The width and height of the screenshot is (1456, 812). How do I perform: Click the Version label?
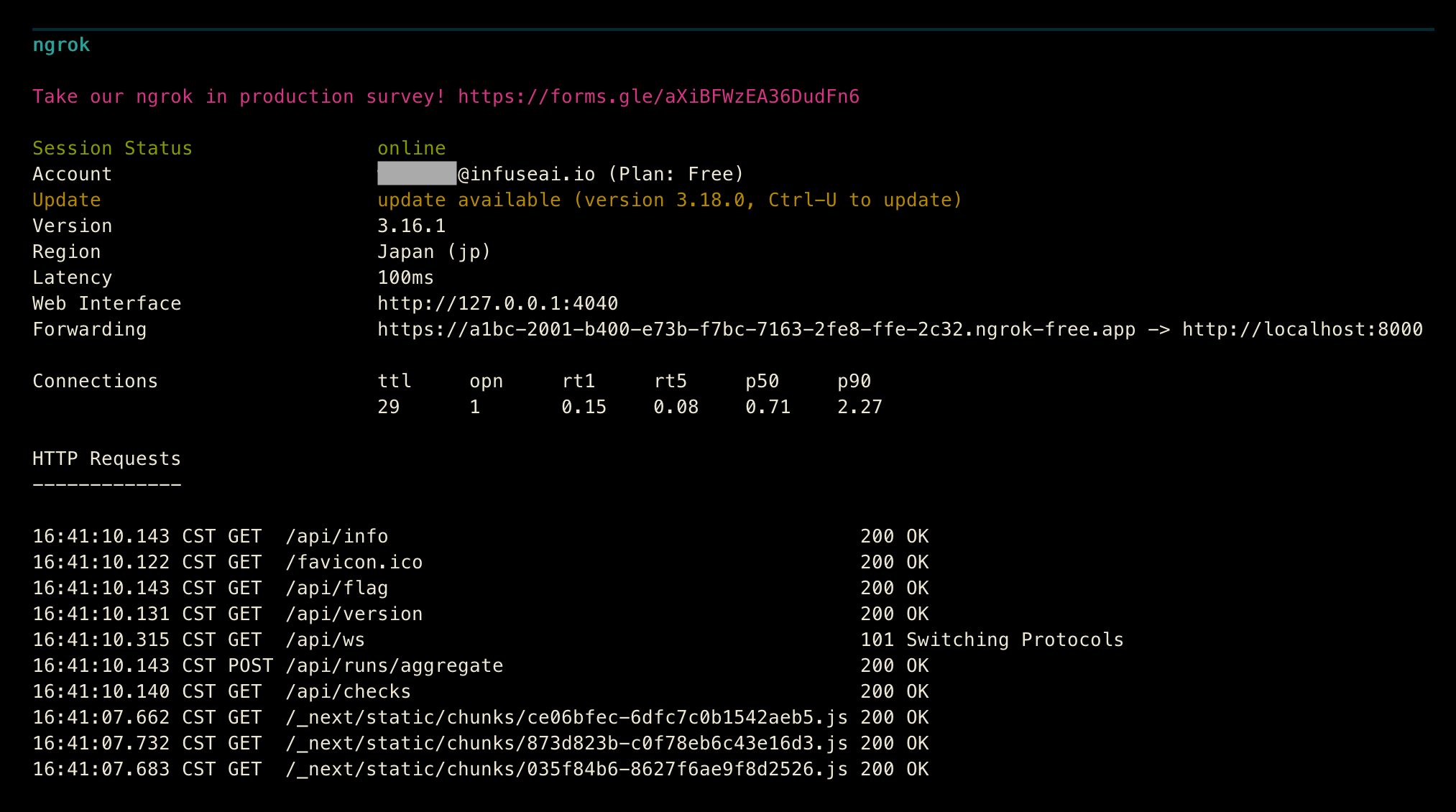(x=72, y=226)
